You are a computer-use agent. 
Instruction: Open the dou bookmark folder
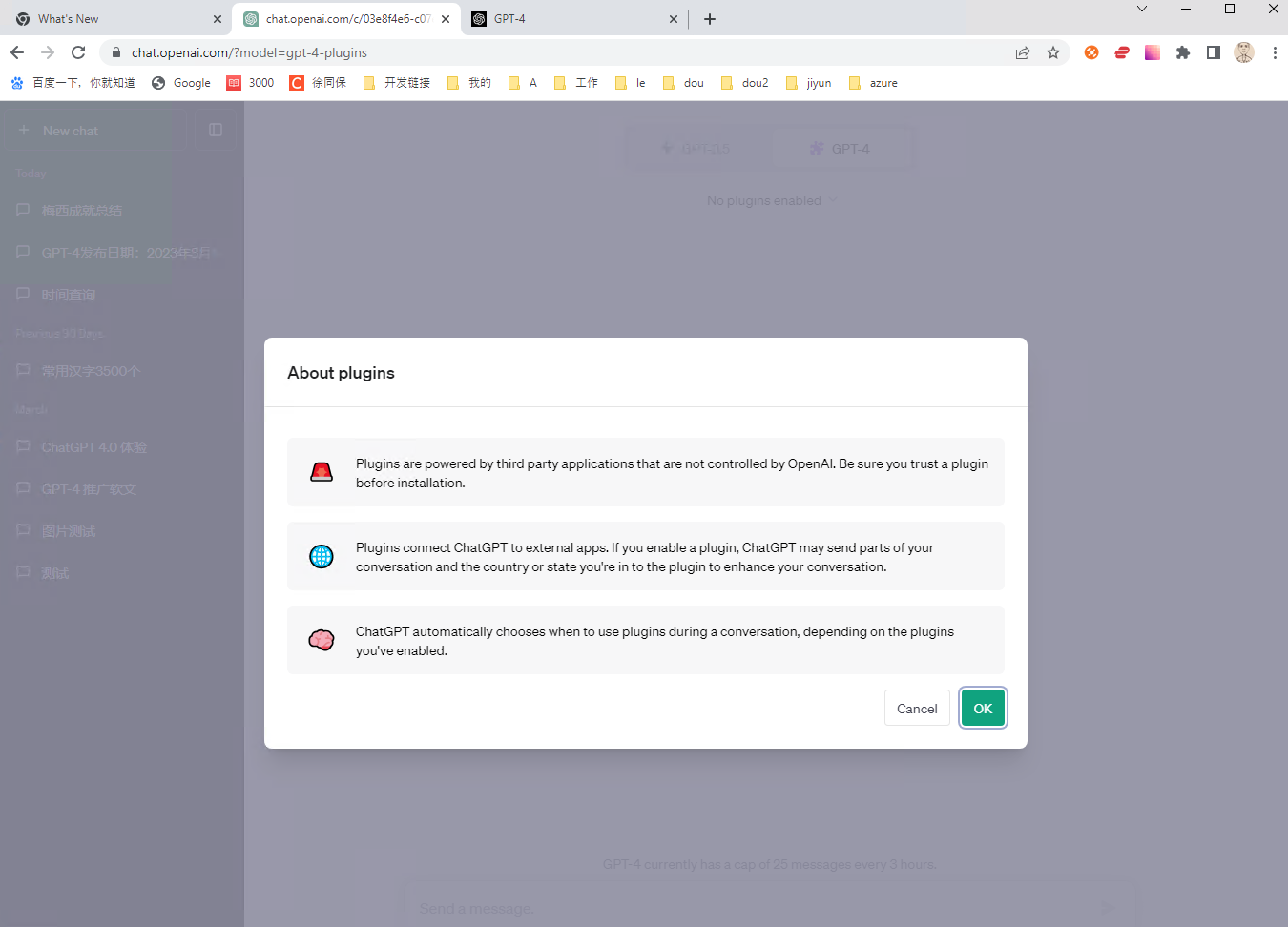coord(684,83)
